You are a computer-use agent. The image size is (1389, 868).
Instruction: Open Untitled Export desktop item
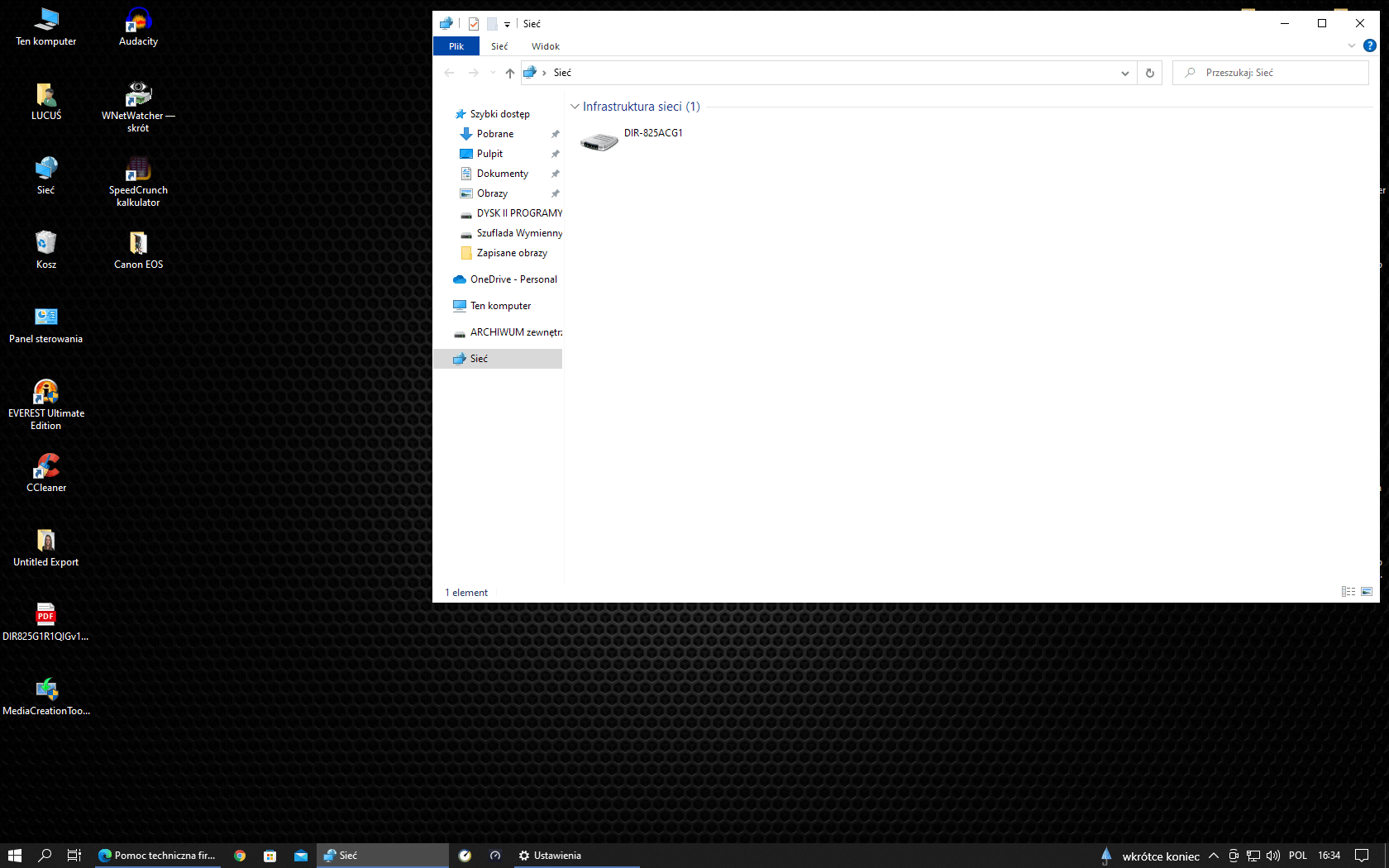click(x=46, y=547)
